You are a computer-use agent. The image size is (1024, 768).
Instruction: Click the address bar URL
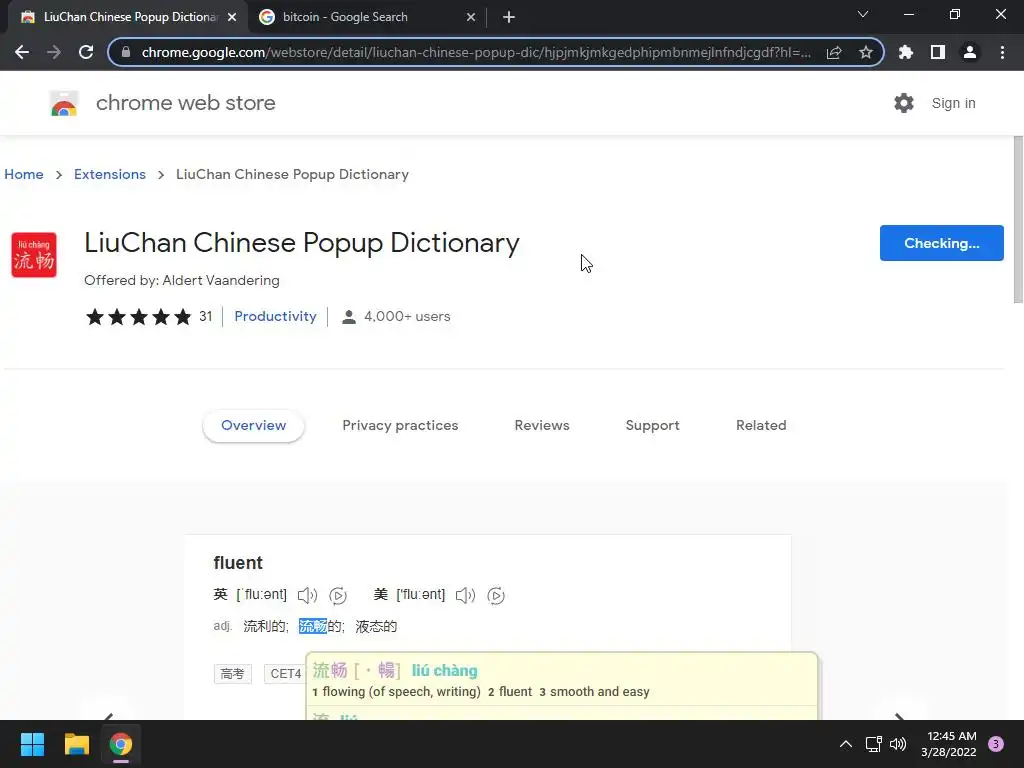476,52
